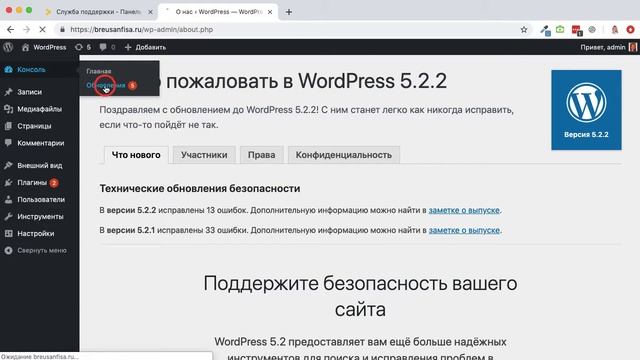Switch to the Что нового tab

coord(136,155)
